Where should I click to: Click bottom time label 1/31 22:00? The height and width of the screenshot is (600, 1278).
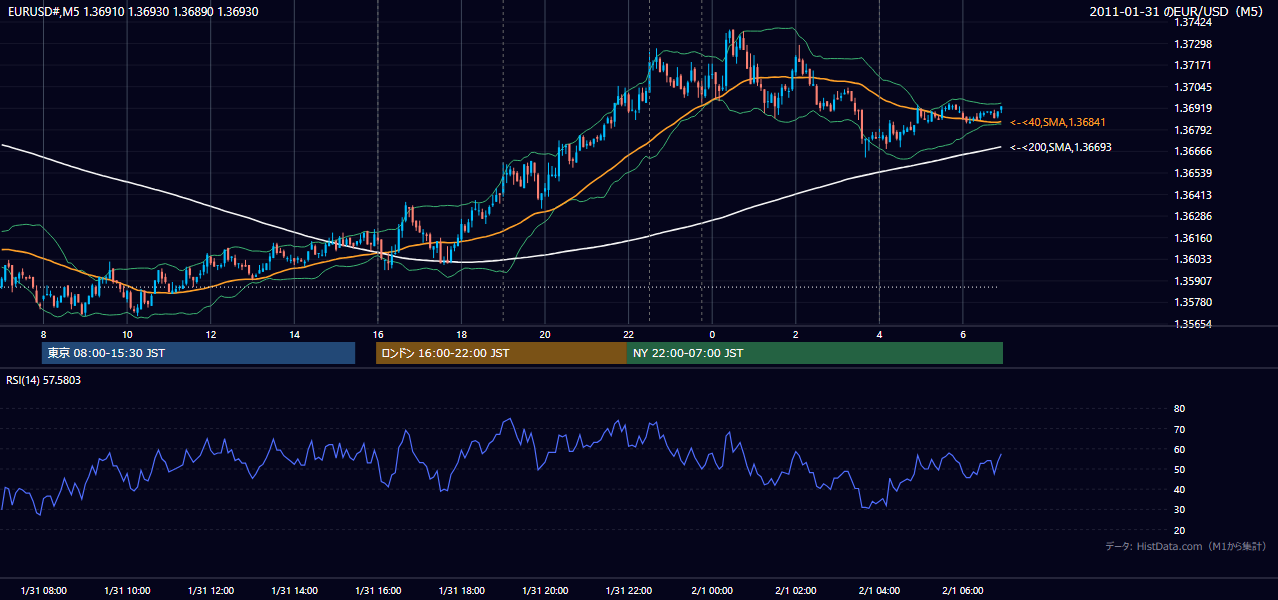[628, 591]
